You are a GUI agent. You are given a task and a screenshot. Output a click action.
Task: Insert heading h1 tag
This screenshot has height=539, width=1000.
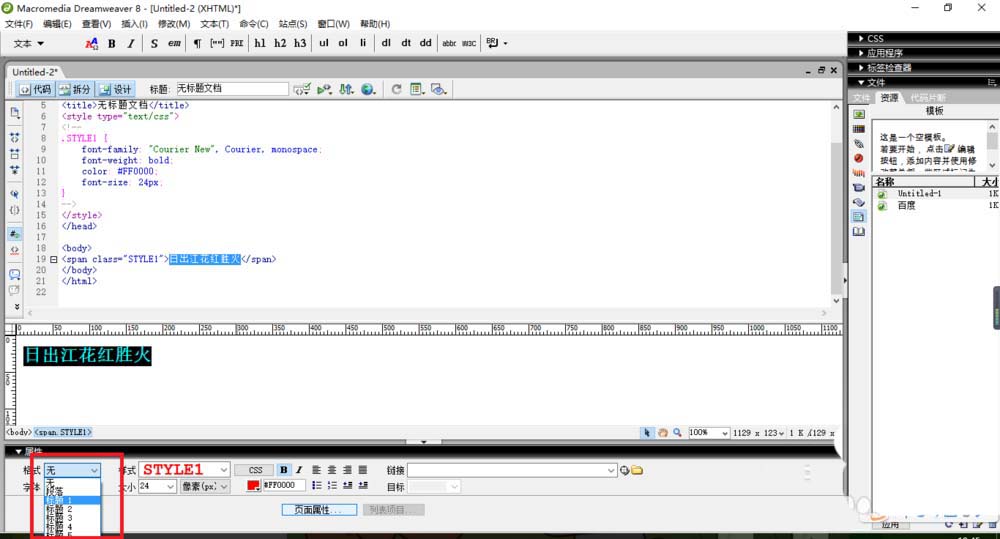pyautogui.click(x=260, y=43)
